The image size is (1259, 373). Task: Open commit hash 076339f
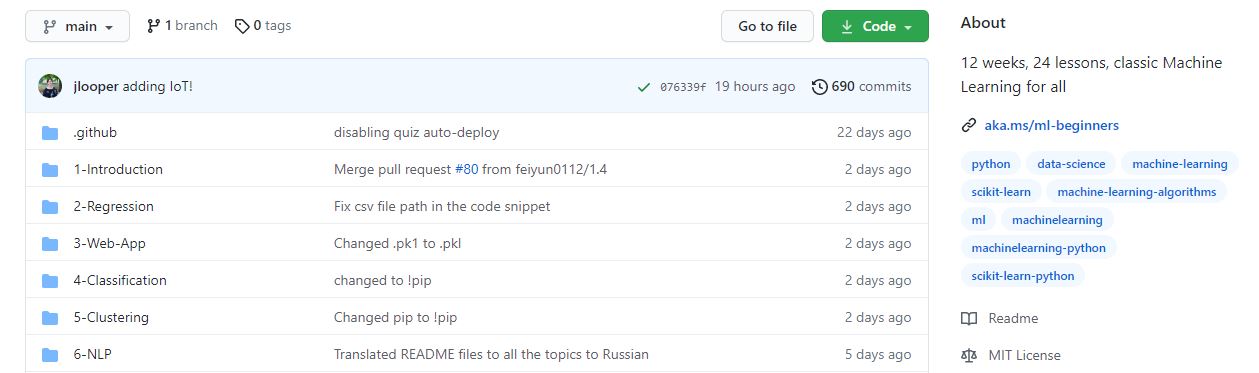(x=683, y=87)
